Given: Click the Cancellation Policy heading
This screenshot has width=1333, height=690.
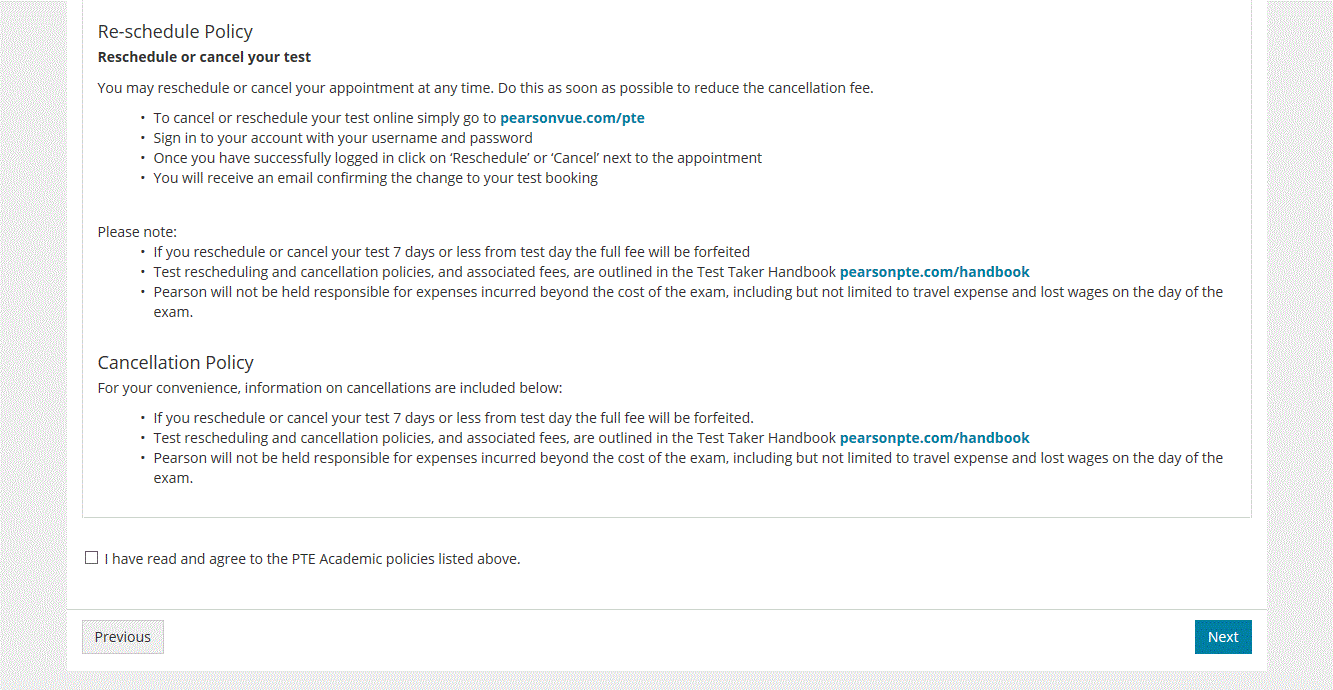Looking at the screenshot, I should coord(175,362).
